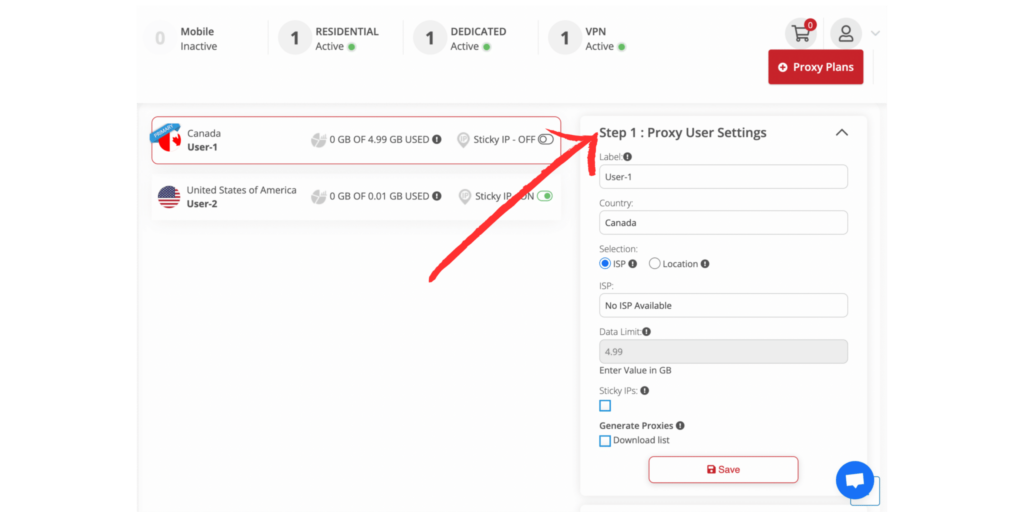Open the Country dropdown showing Canada
Image resolution: width=1024 pixels, height=512 pixels.
point(724,223)
